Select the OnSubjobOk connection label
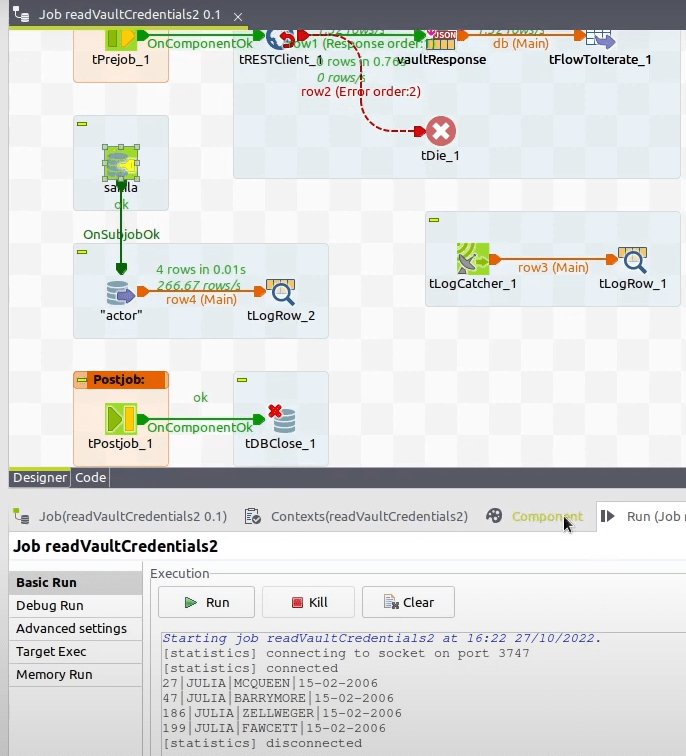Screen dimensions: 686x756 pos(121,235)
